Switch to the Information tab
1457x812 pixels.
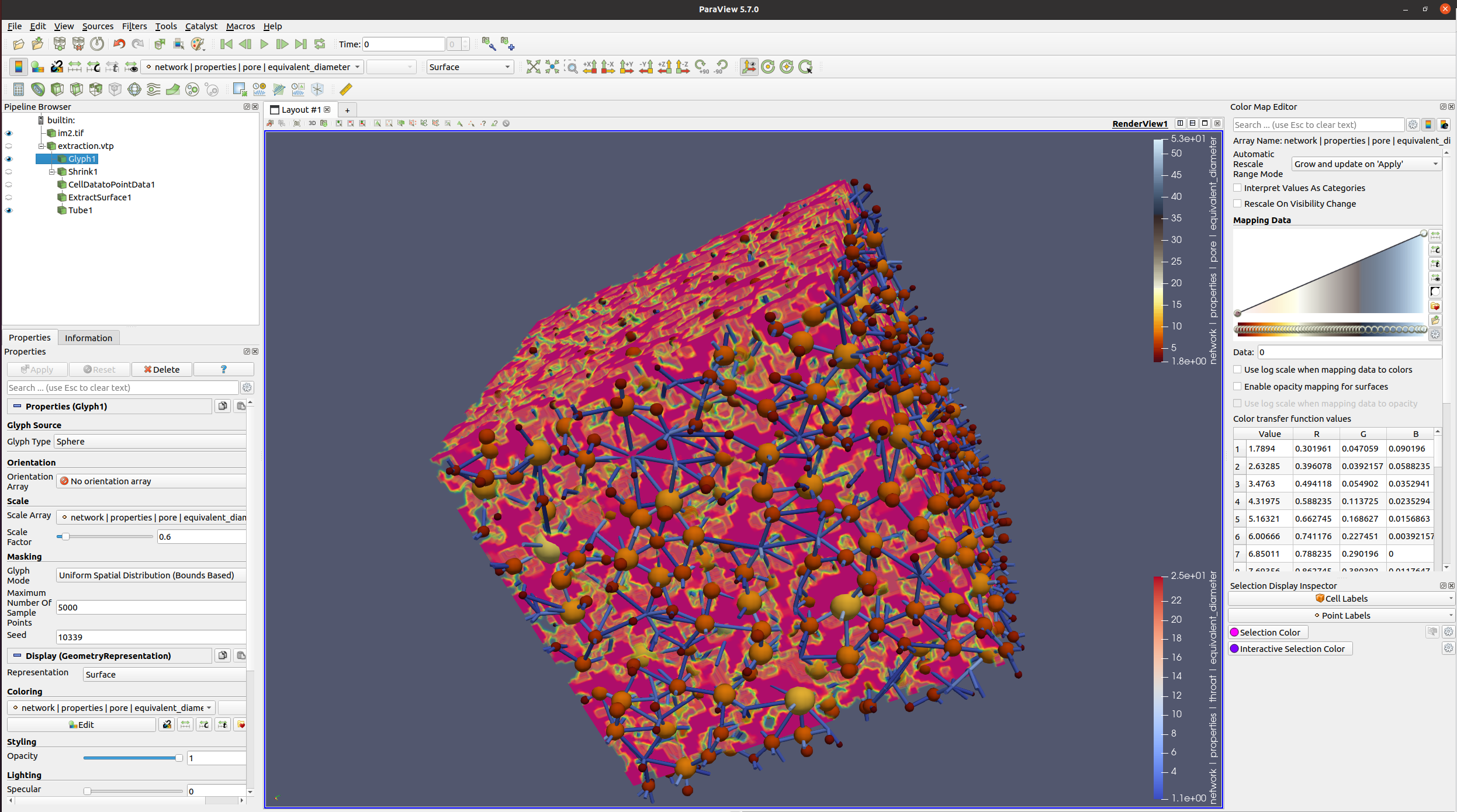click(88, 338)
